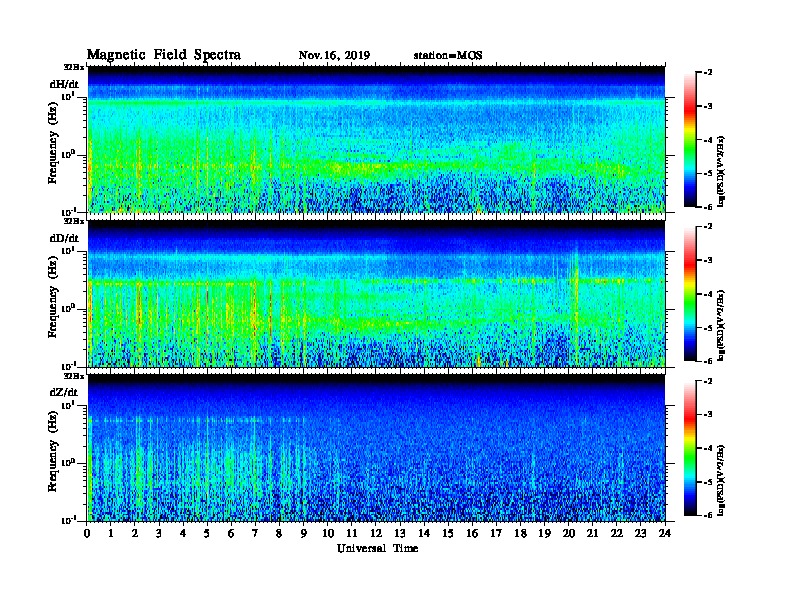
Task: Click hour "17" on the time axis
Action: coord(497,534)
